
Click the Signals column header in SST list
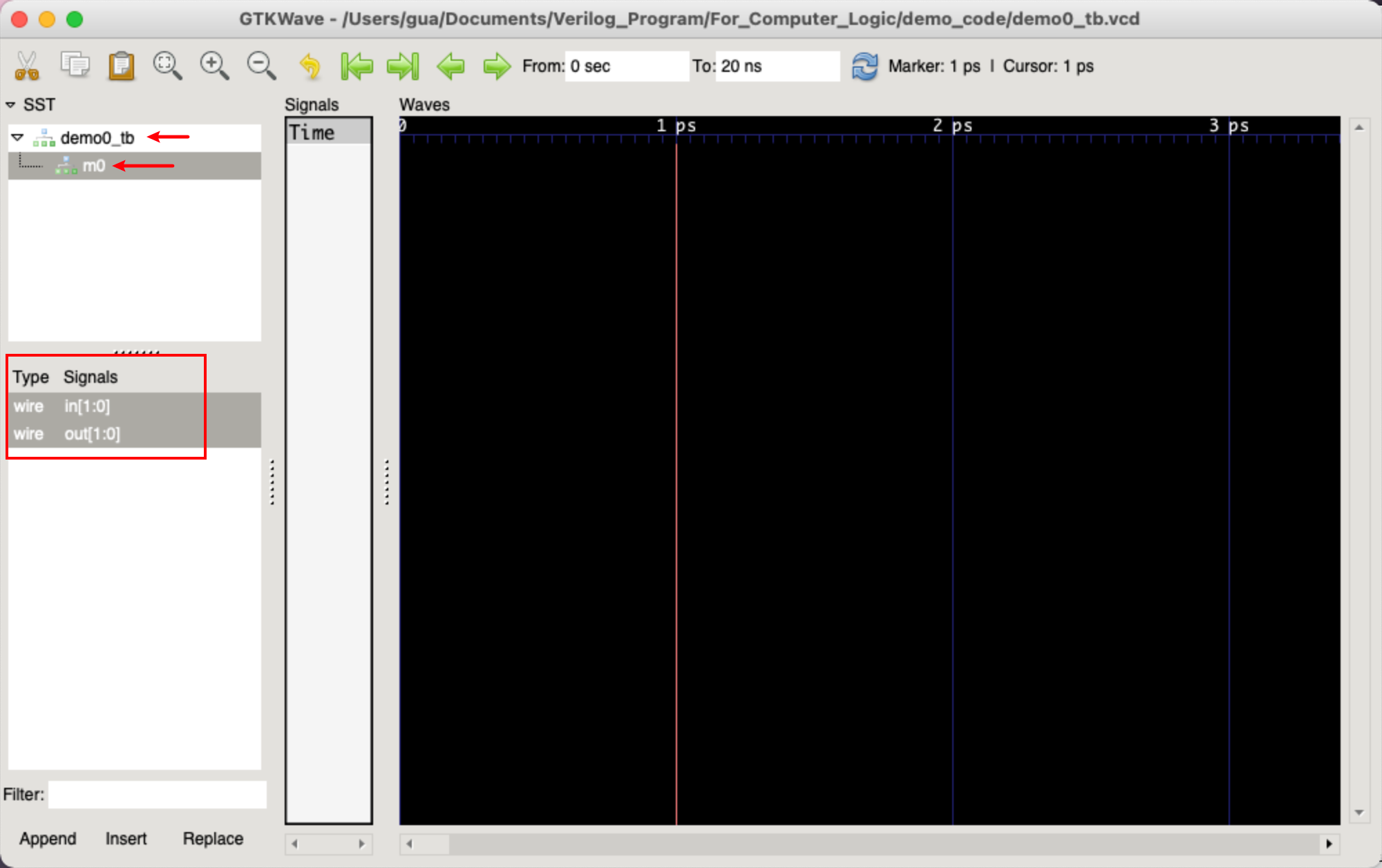[x=91, y=377]
